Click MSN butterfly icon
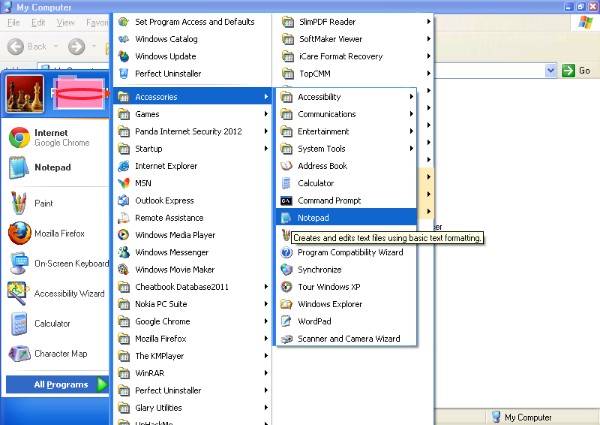Screen dimensions: 600x425 [x=124, y=183]
